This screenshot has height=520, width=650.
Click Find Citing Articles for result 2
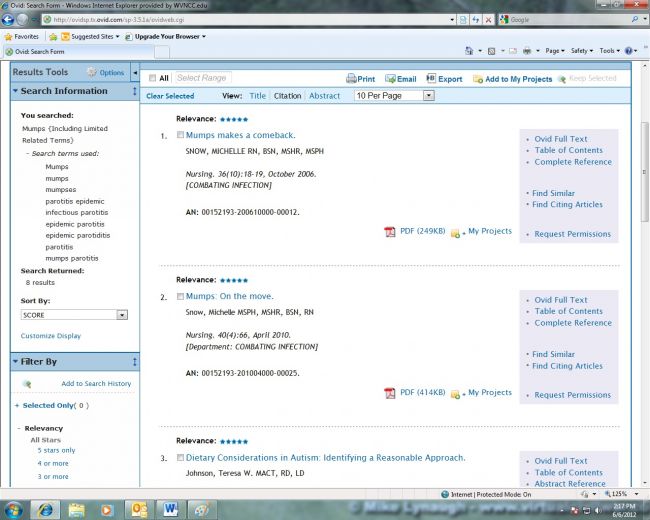point(567,366)
